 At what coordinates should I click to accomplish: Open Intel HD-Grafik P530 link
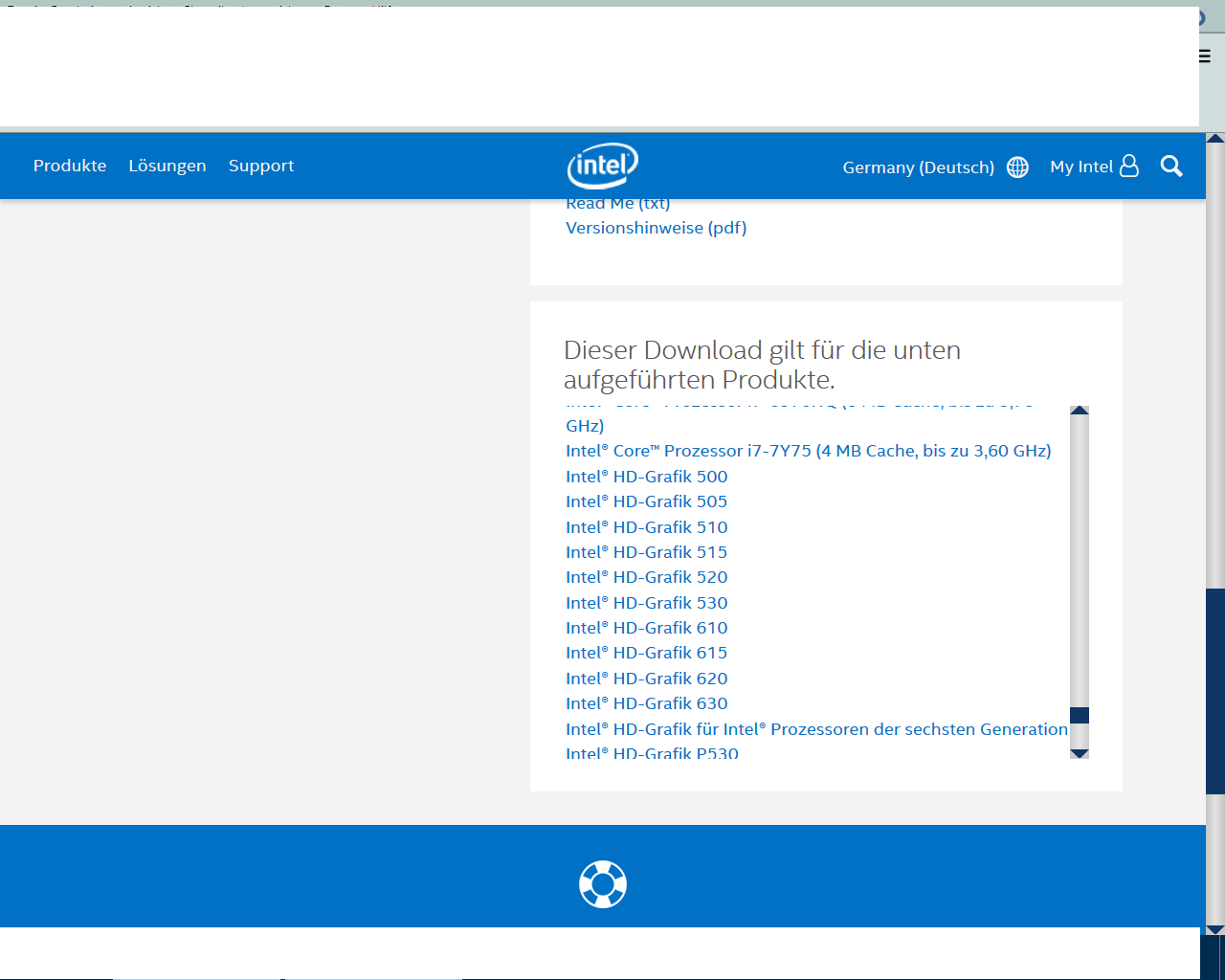coord(653,753)
